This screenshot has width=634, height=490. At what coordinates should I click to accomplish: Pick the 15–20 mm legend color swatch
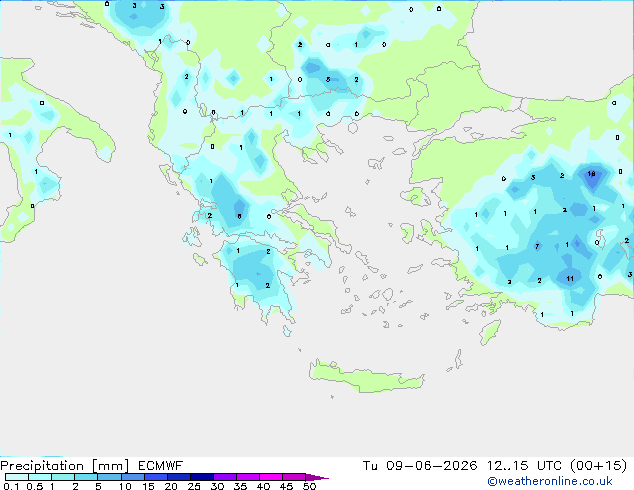156,477
